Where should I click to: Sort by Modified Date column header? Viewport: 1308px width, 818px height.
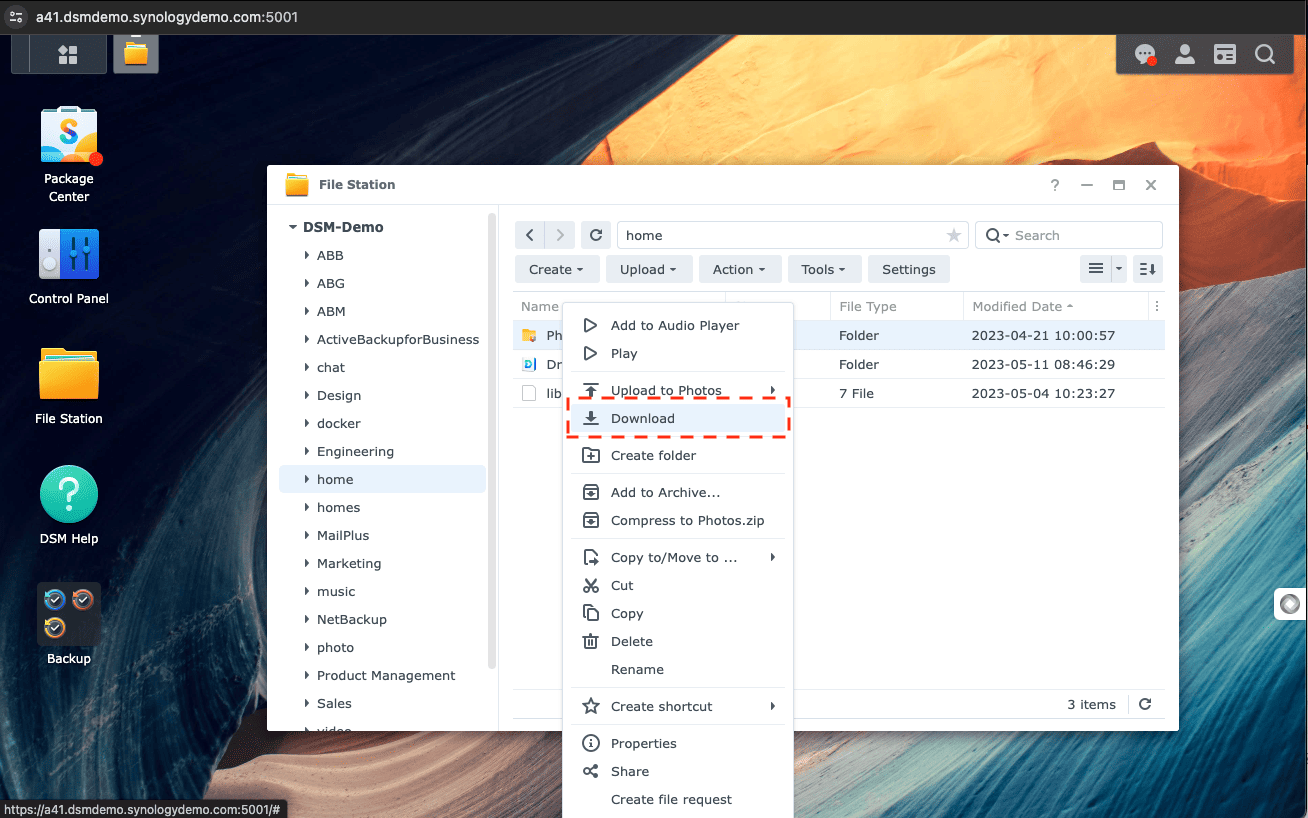tap(1056, 306)
